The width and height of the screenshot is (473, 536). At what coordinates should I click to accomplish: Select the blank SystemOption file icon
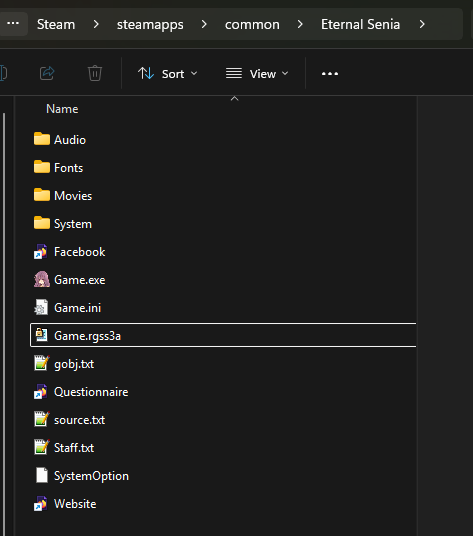point(42,475)
